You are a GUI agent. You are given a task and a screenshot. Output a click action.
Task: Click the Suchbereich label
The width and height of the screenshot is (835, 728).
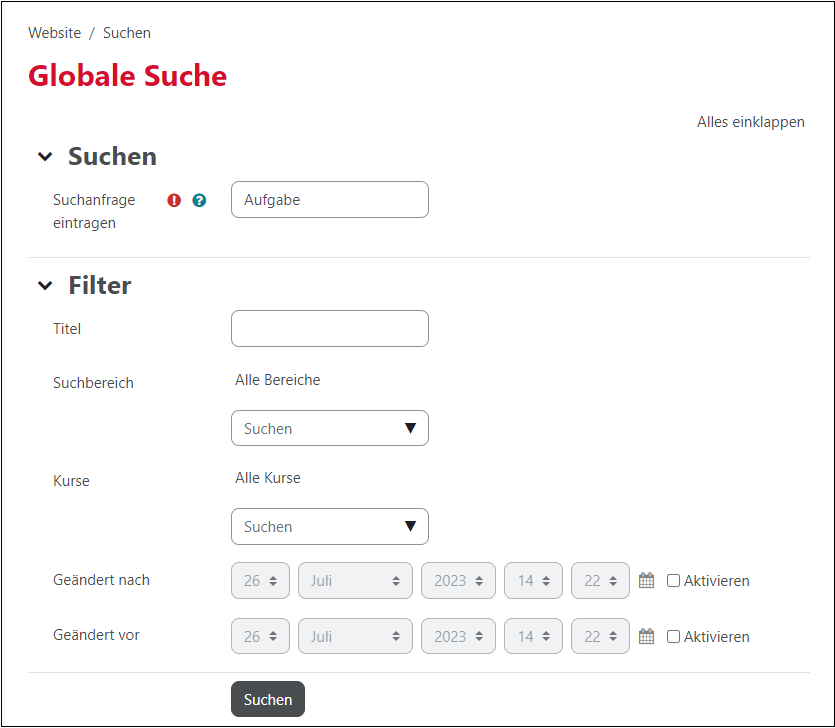[93, 383]
